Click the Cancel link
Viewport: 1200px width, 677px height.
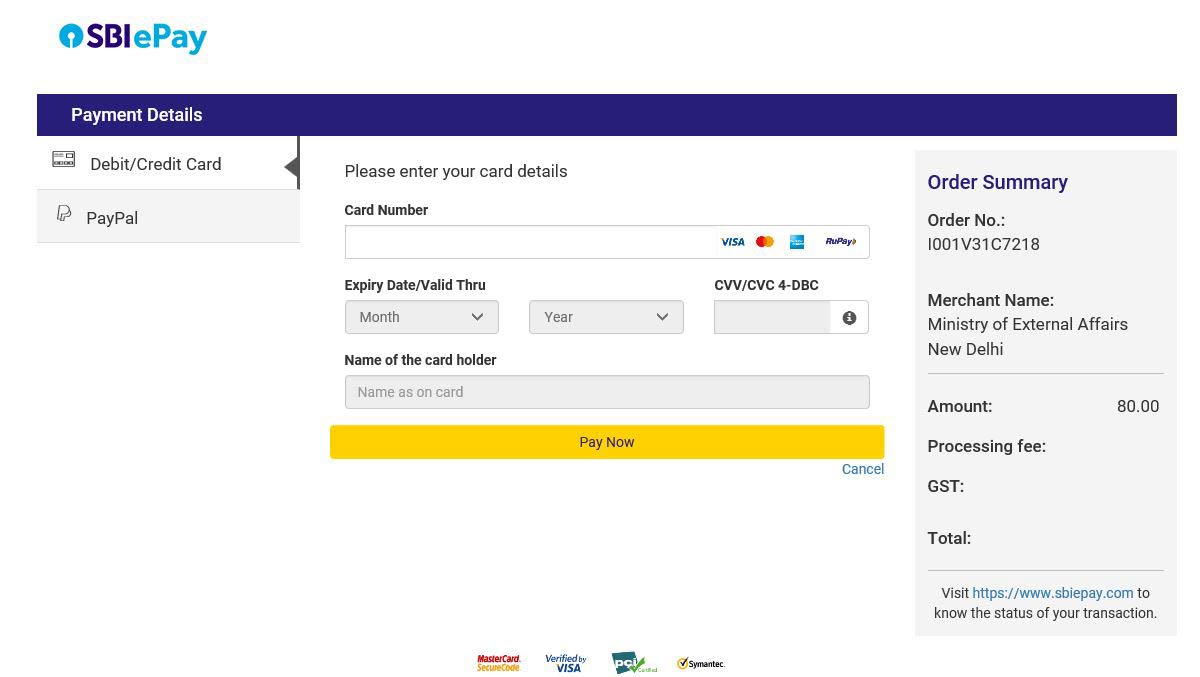pos(862,469)
